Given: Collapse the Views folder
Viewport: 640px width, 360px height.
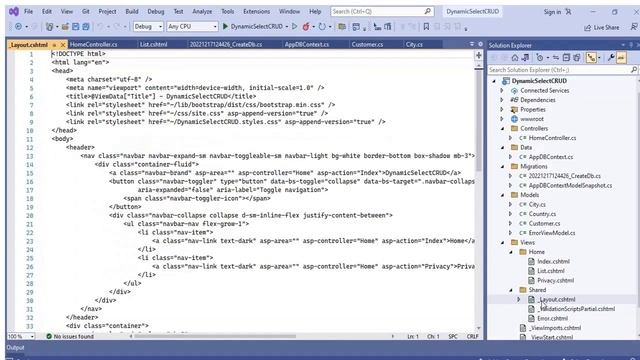Looking at the screenshot, I should [502, 242].
